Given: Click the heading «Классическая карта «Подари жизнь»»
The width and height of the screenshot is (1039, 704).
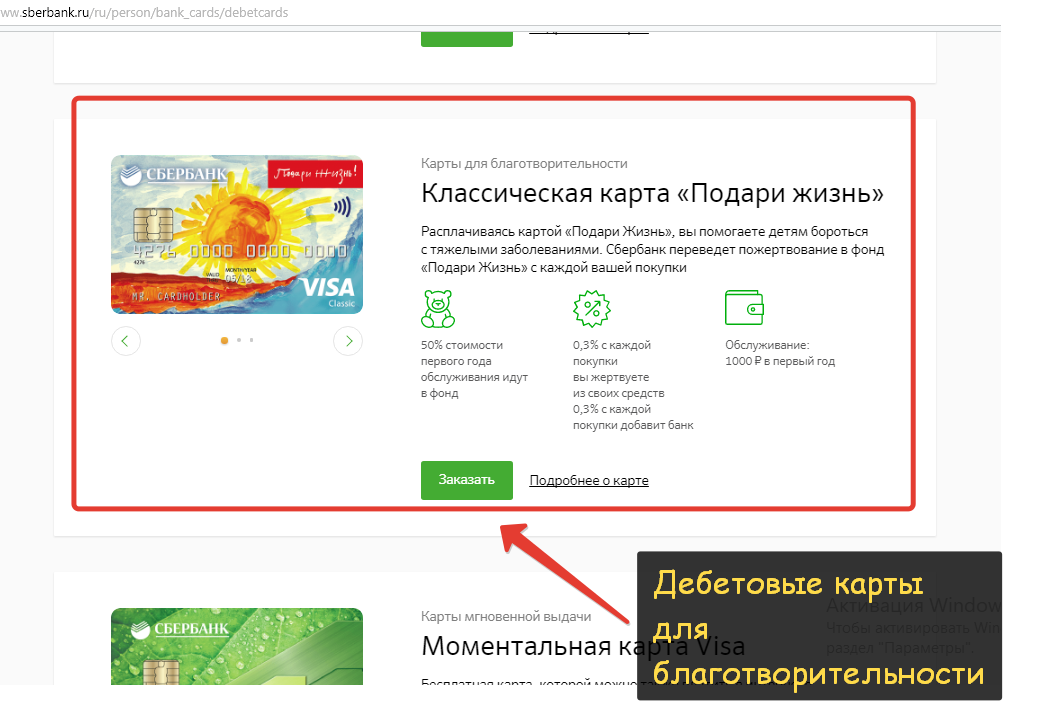Looking at the screenshot, I should pyautogui.click(x=652, y=193).
